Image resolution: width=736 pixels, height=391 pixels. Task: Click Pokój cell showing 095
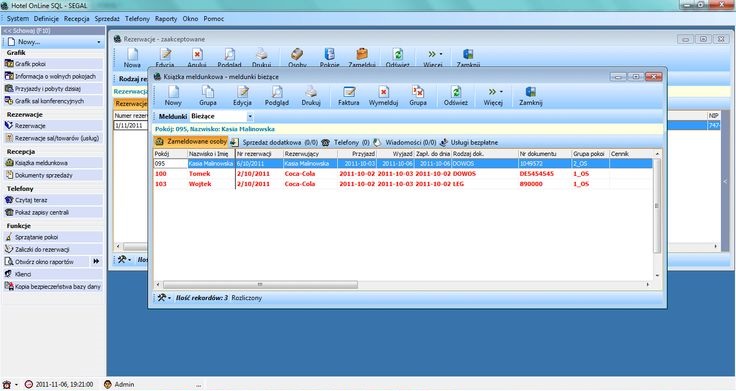(x=170, y=163)
